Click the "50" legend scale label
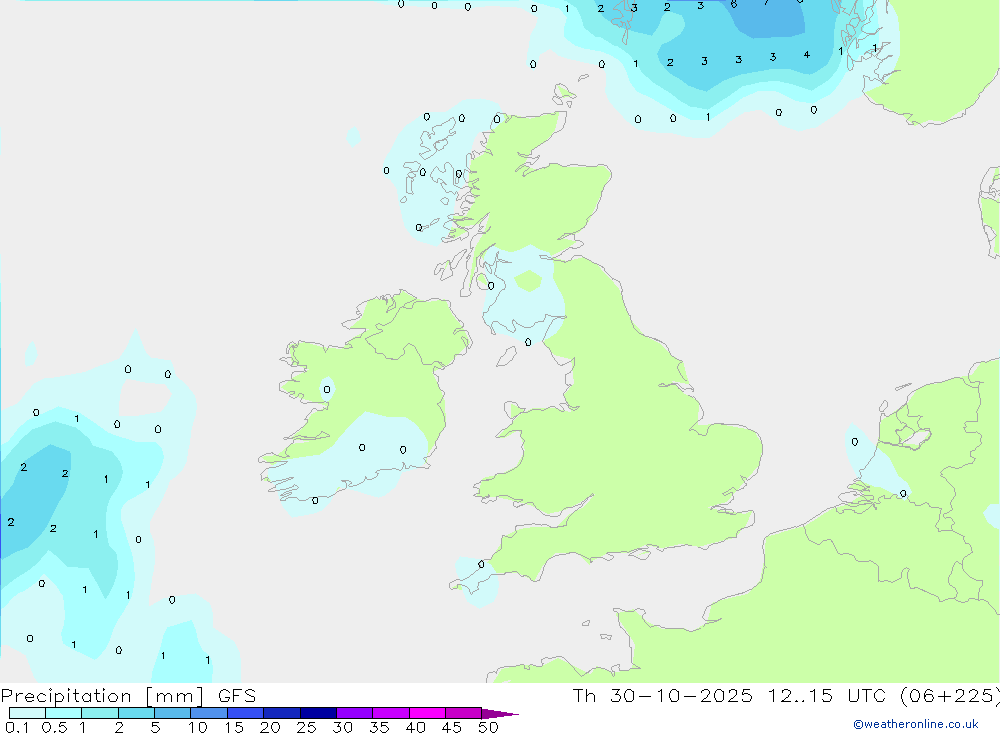 click(x=489, y=727)
